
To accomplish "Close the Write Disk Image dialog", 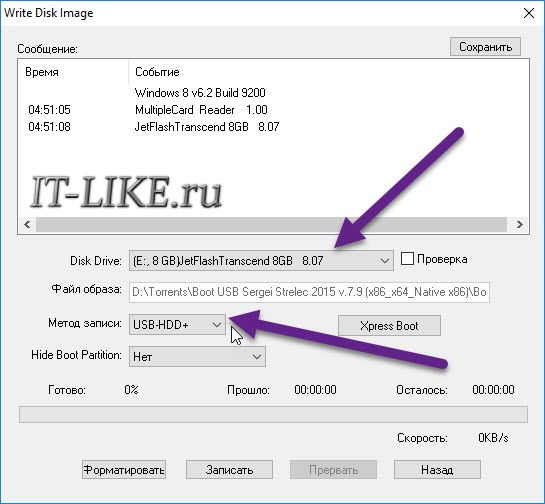I will [529, 13].
